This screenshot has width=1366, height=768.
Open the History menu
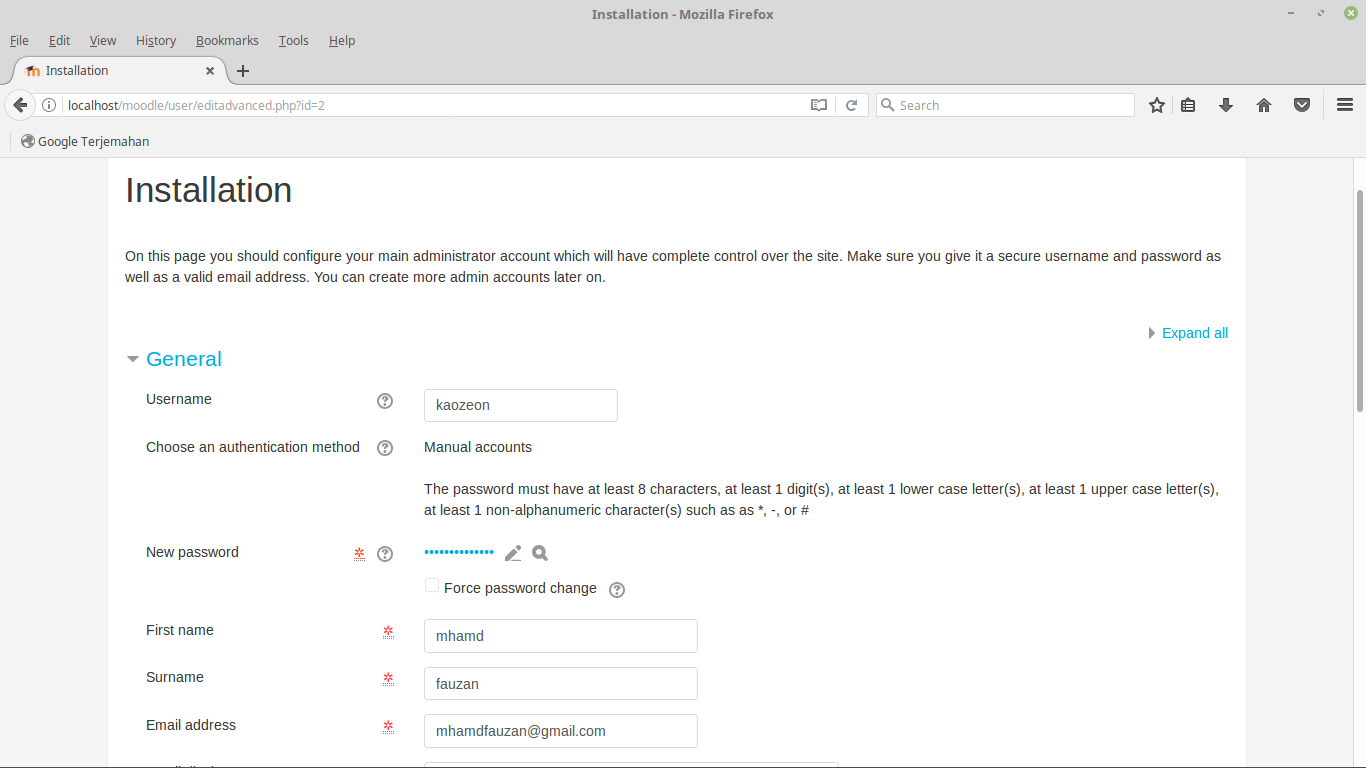click(x=156, y=41)
